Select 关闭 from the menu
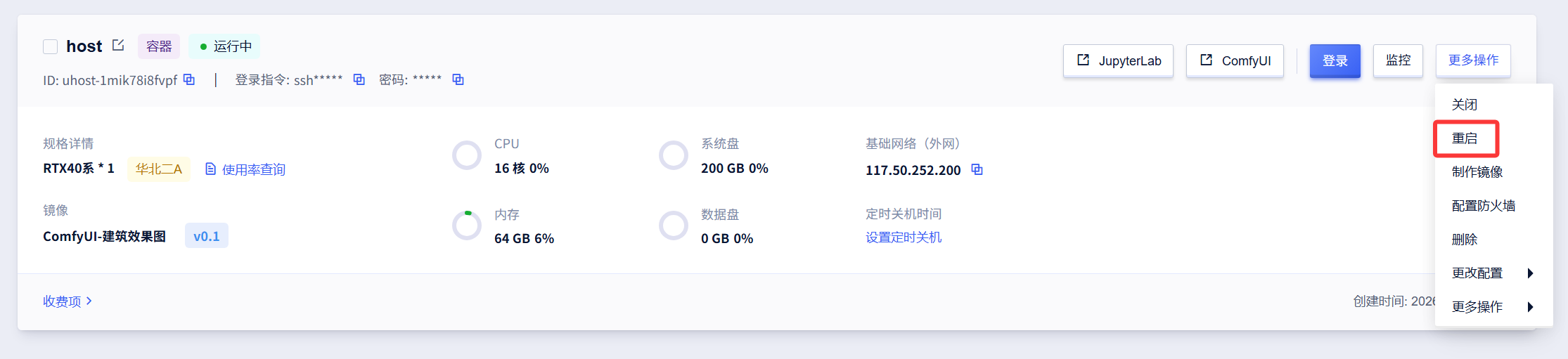 [x=1465, y=105]
